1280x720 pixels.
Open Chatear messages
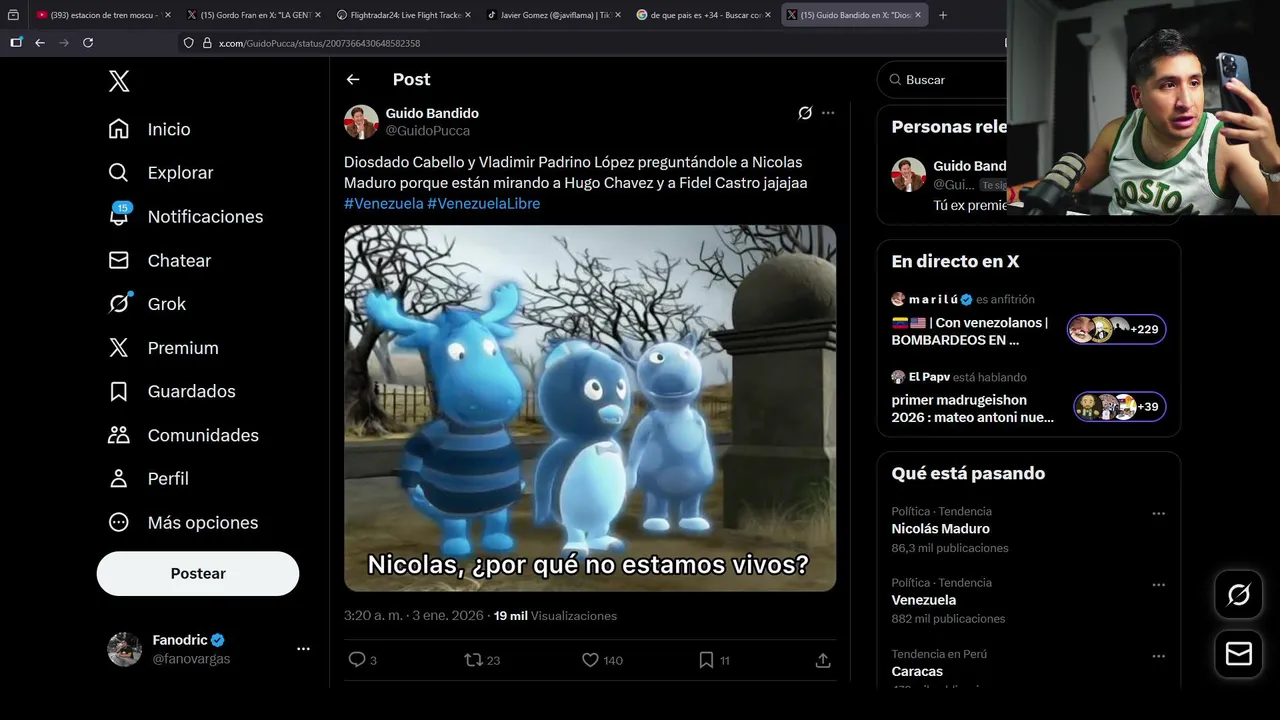(159, 260)
